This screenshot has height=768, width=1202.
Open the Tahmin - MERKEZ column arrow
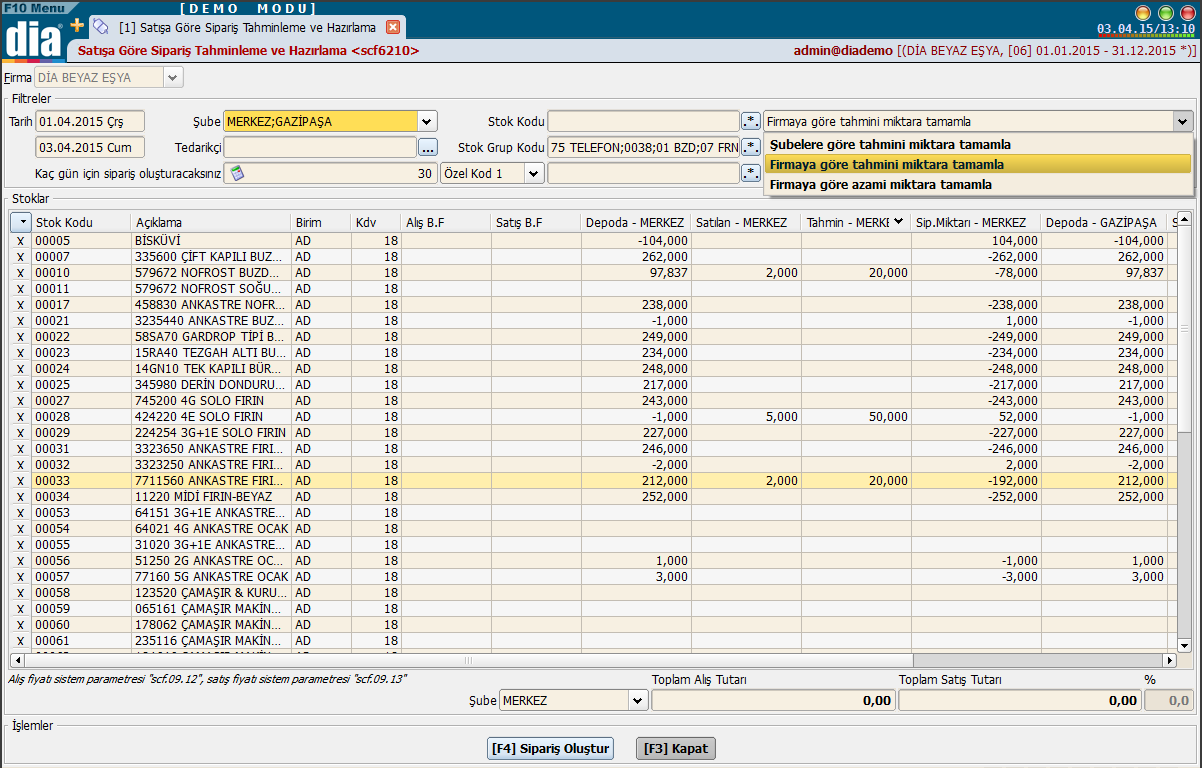pos(898,222)
